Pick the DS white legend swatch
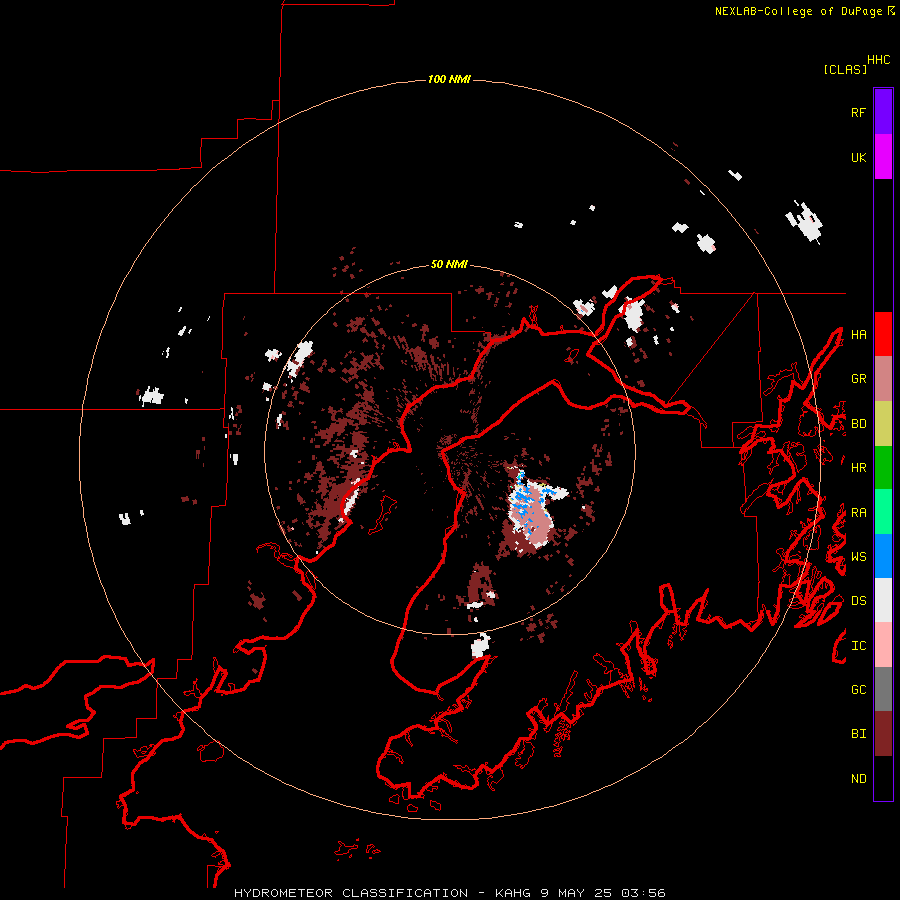 (x=883, y=600)
